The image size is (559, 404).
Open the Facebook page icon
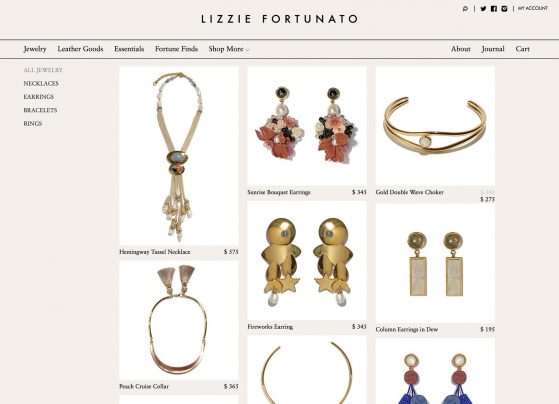point(494,9)
